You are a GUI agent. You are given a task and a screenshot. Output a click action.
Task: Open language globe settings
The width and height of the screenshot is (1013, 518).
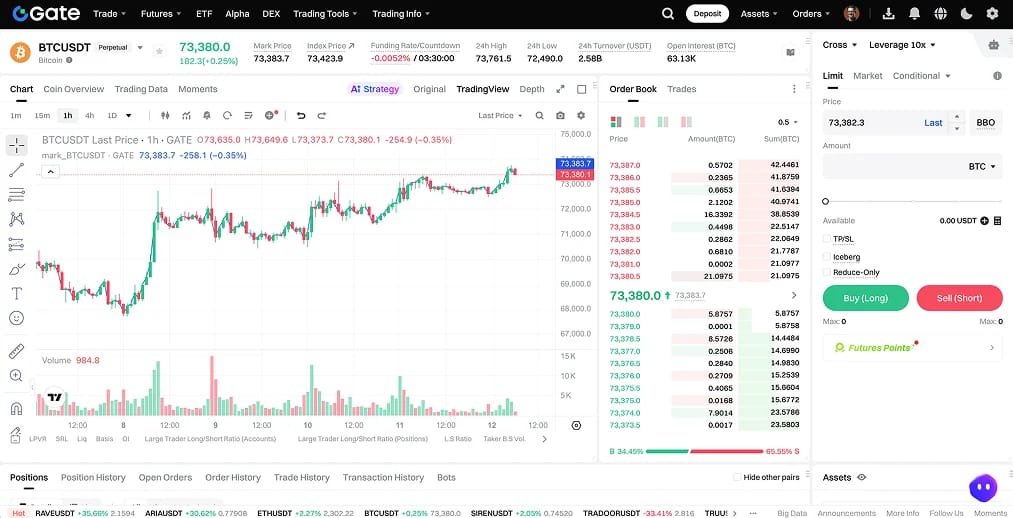click(940, 14)
